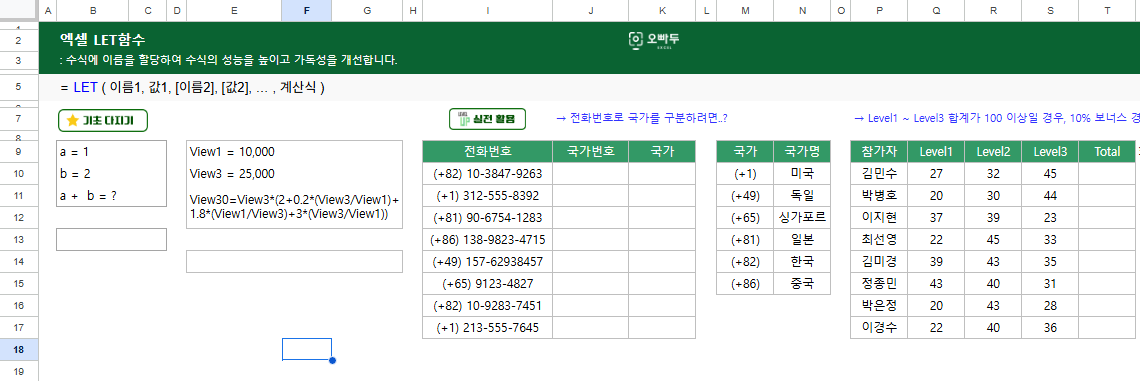1140x381 pixels.
Task: Click the 엑셀 LET함수 title
Action: tap(103, 40)
